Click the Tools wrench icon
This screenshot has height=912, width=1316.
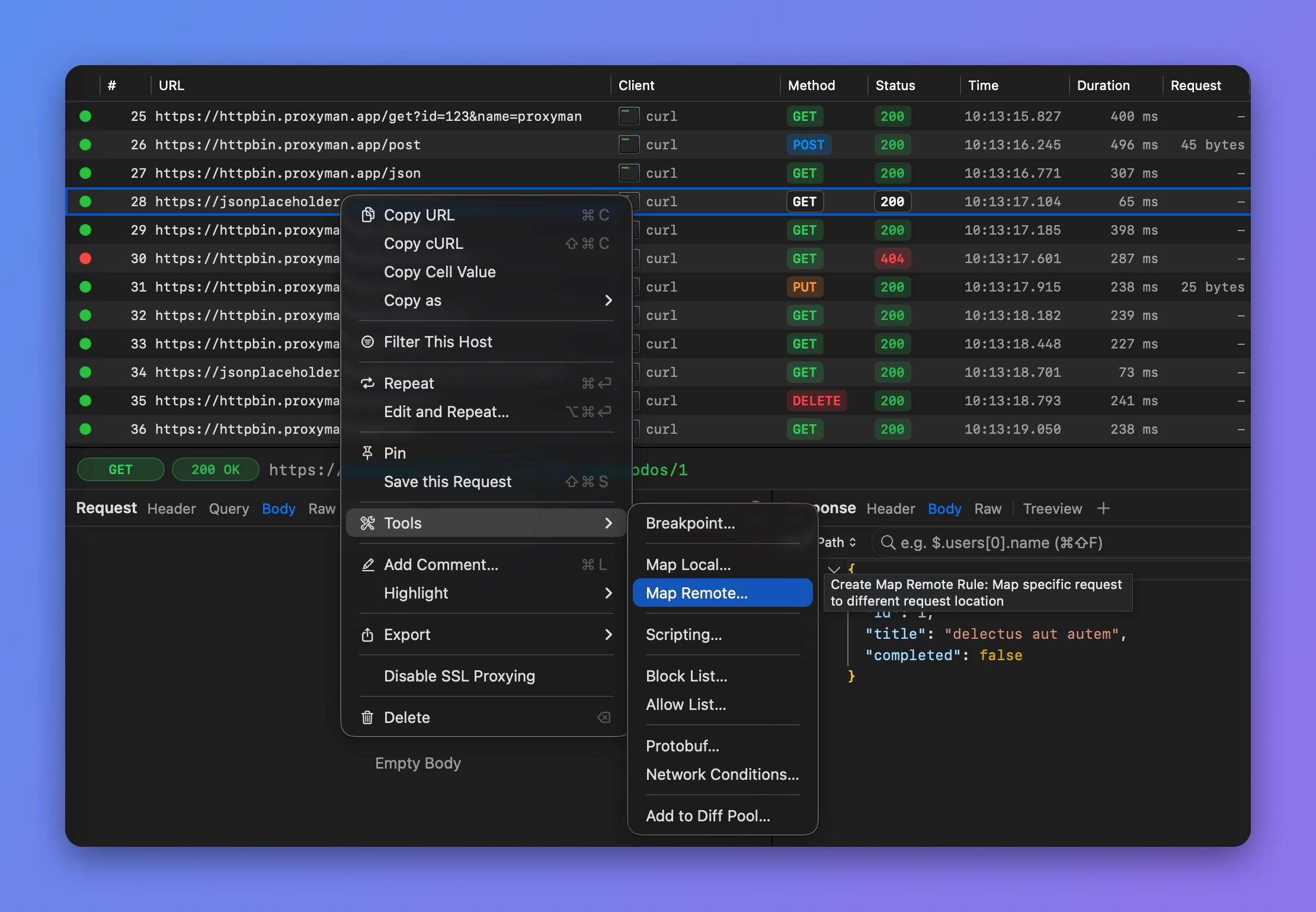367,523
